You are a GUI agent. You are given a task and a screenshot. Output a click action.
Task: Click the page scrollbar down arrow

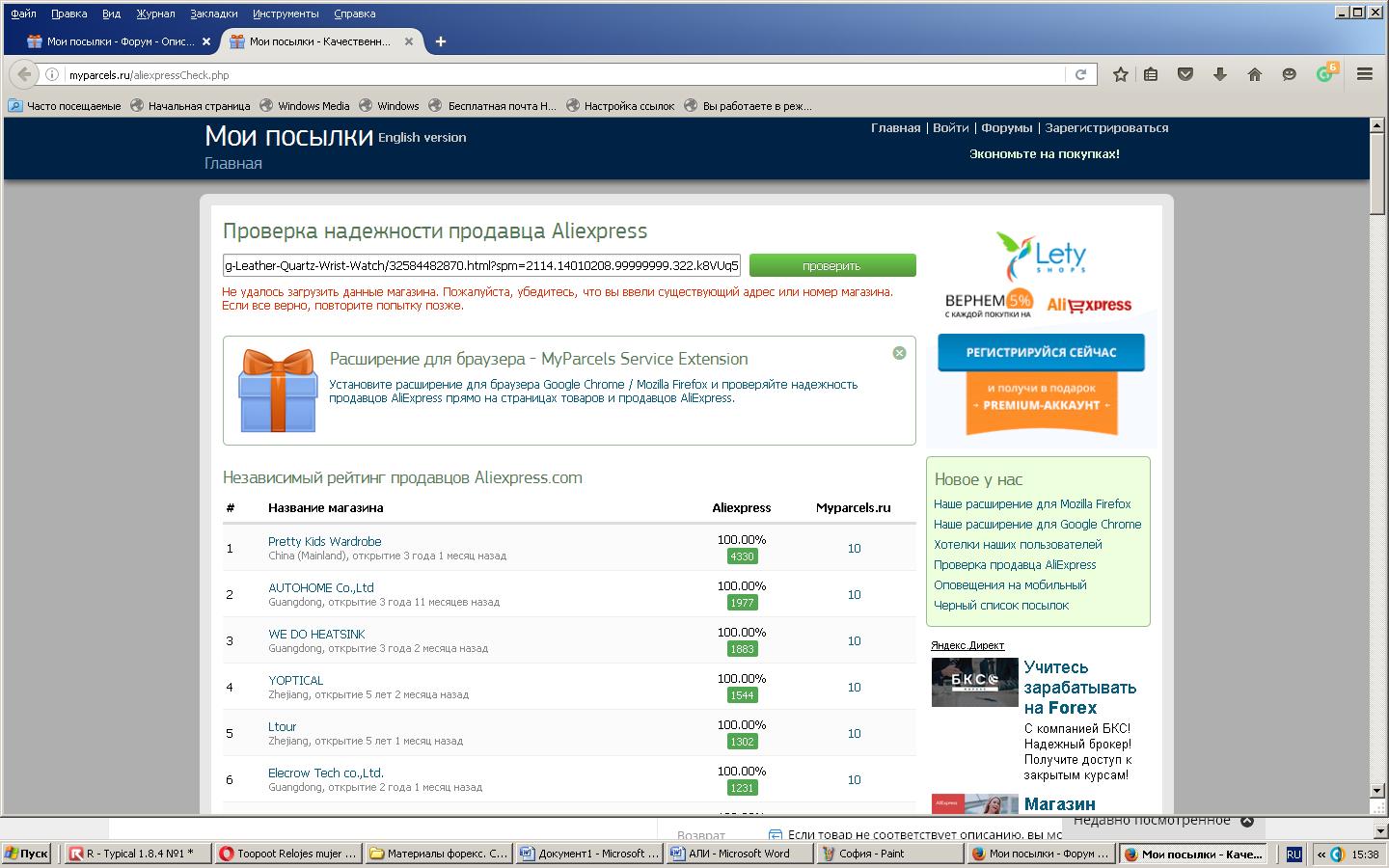tap(1377, 790)
